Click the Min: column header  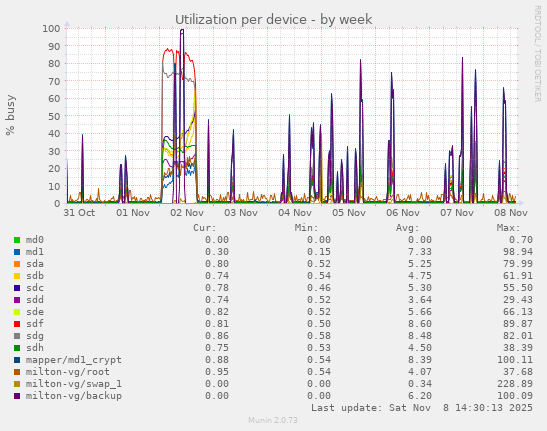[306, 228]
